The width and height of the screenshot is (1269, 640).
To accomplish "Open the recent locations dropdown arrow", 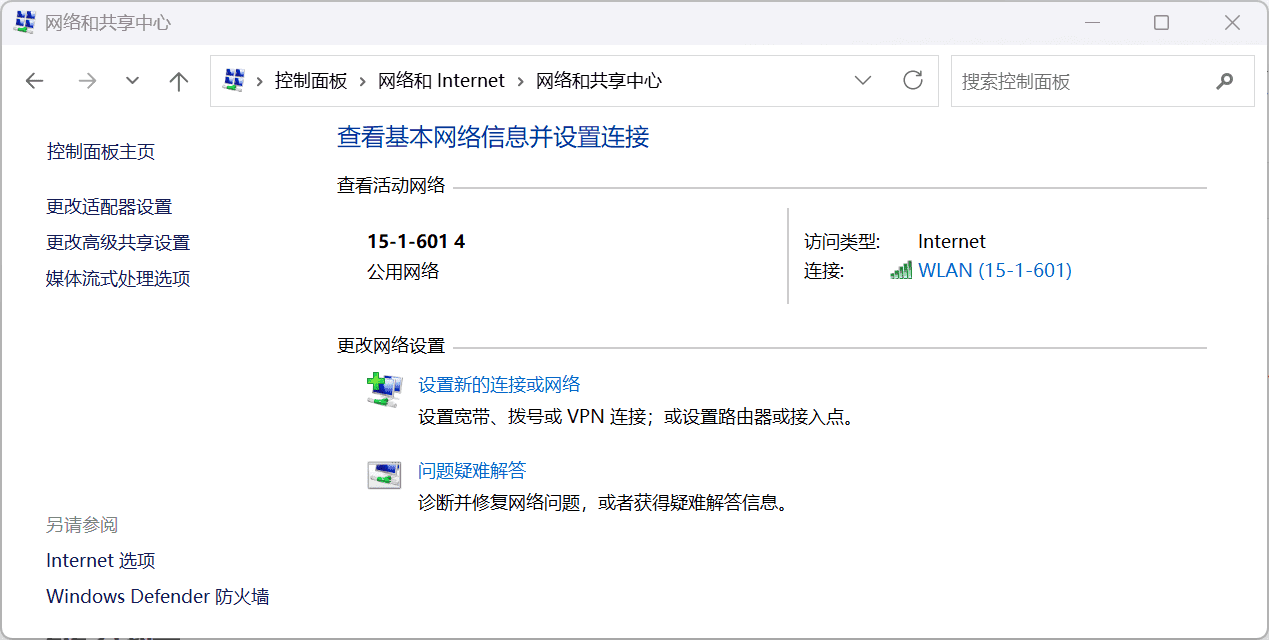I will (x=132, y=81).
